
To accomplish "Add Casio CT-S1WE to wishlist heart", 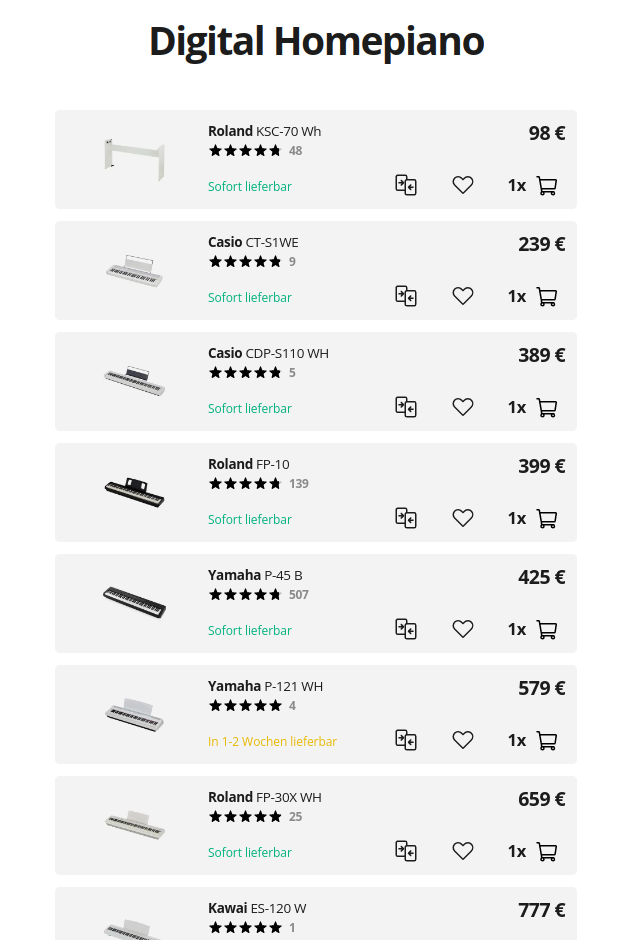I will click(463, 296).
